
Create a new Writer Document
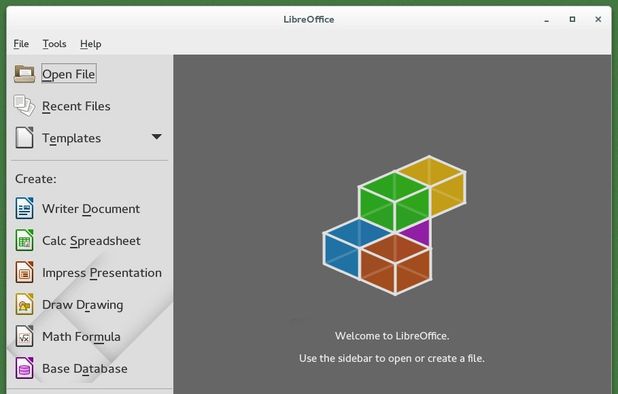(91, 209)
